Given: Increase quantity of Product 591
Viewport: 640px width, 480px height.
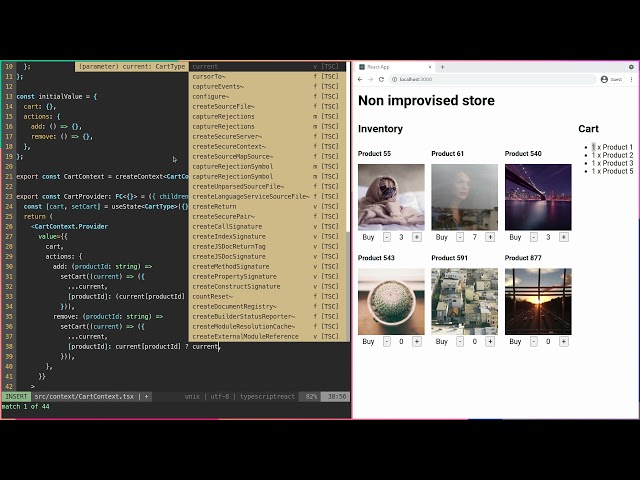Looking at the screenshot, I should (490, 342).
